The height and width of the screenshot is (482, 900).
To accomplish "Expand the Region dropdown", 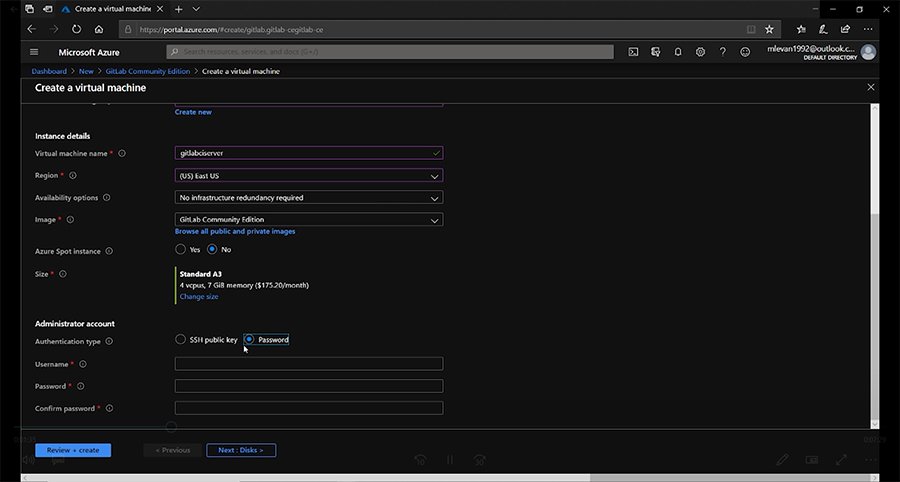I will click(x=308, y=176).
